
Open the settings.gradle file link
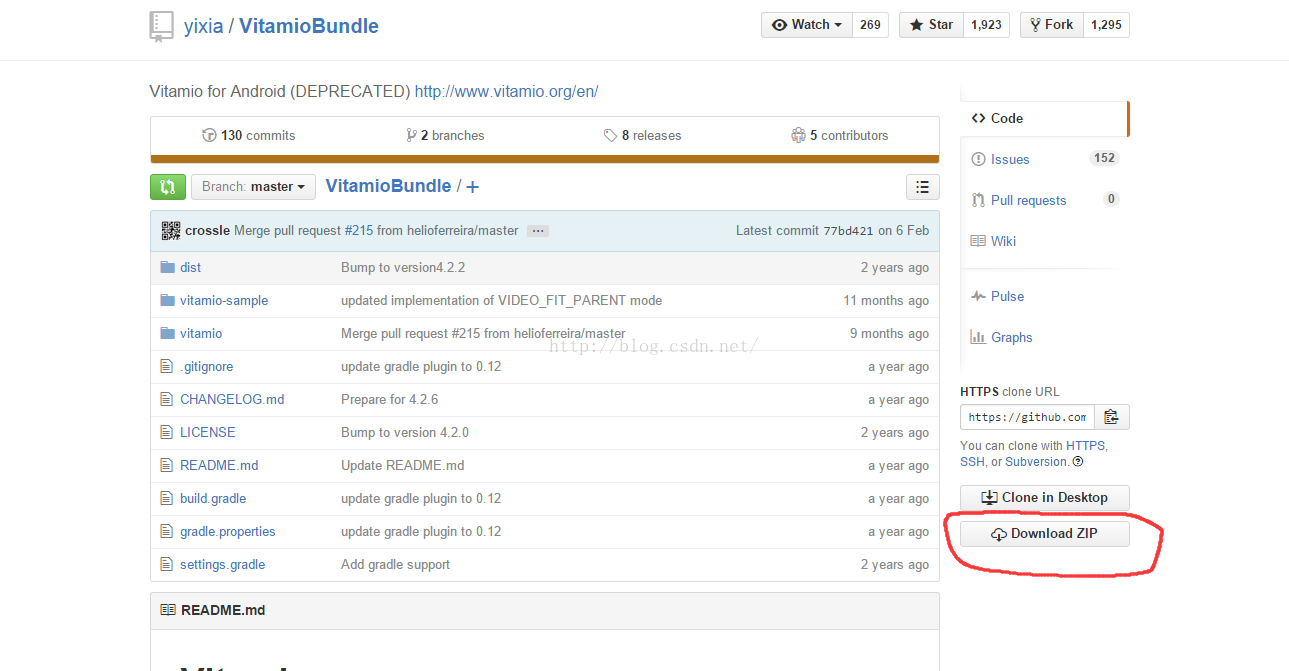coord(222,564)
